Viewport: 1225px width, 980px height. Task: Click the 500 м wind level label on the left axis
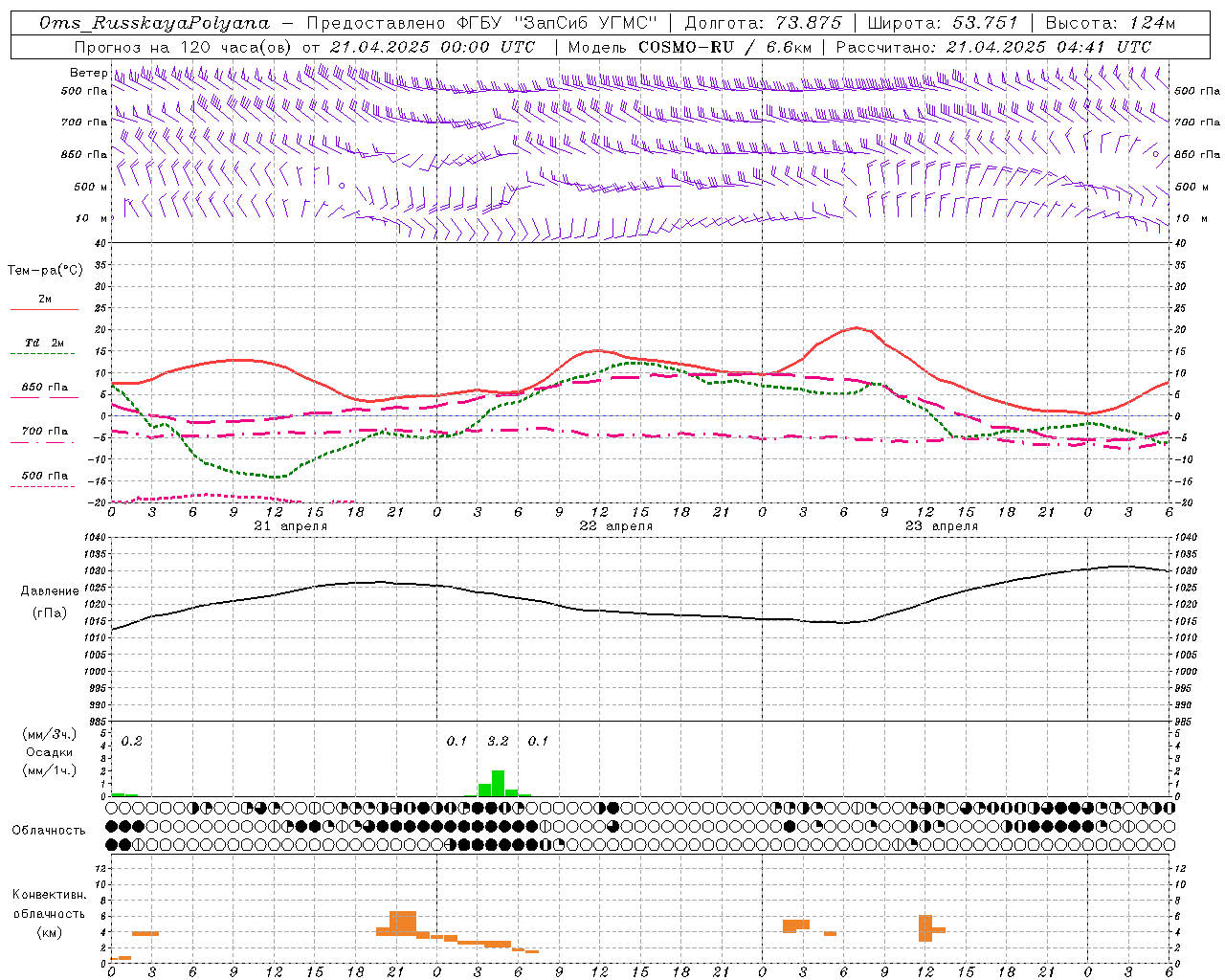[91, 187]
